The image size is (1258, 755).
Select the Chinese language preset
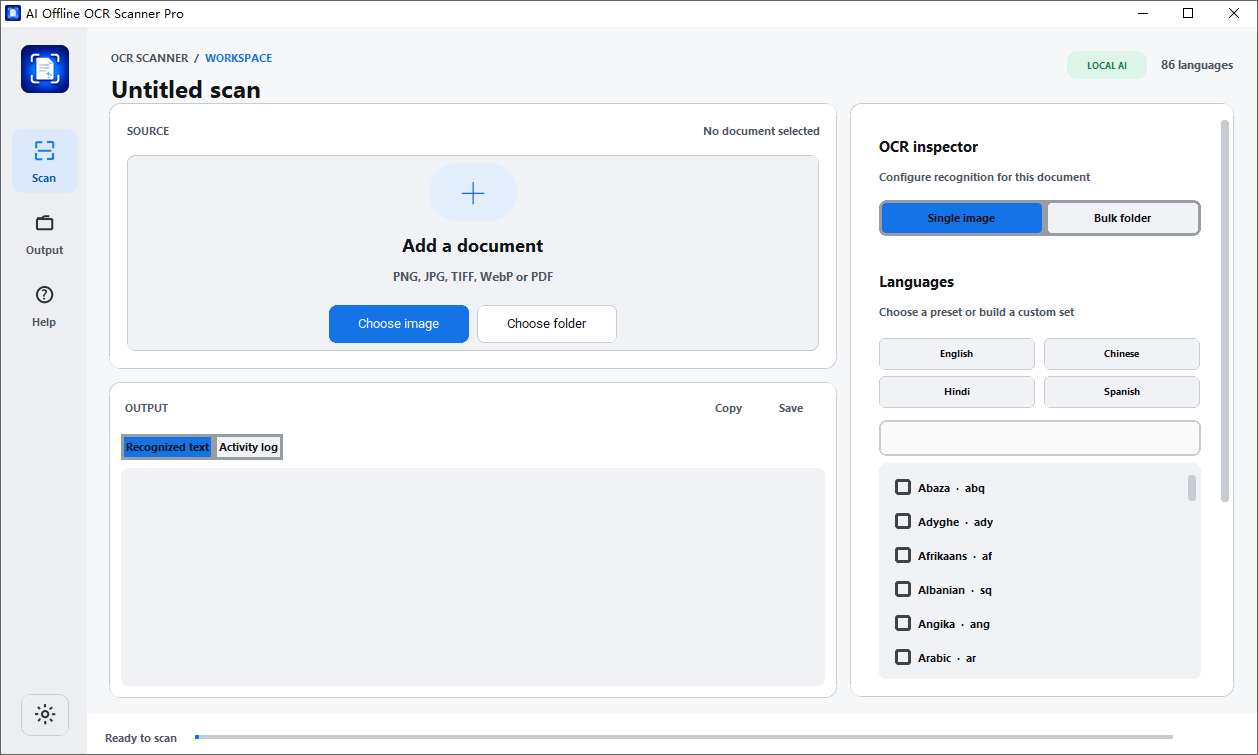click(1122, 354)
